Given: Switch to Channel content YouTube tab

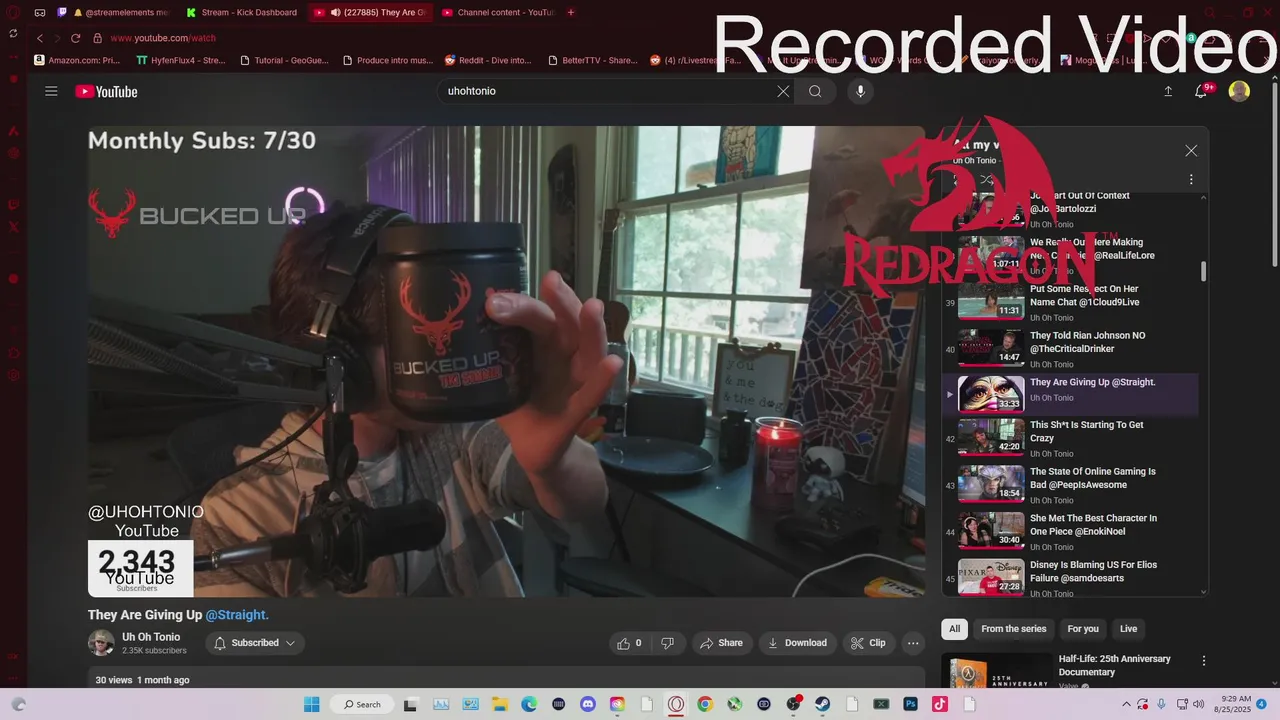Looking at the screenshot, I should (x=498, y=12).
